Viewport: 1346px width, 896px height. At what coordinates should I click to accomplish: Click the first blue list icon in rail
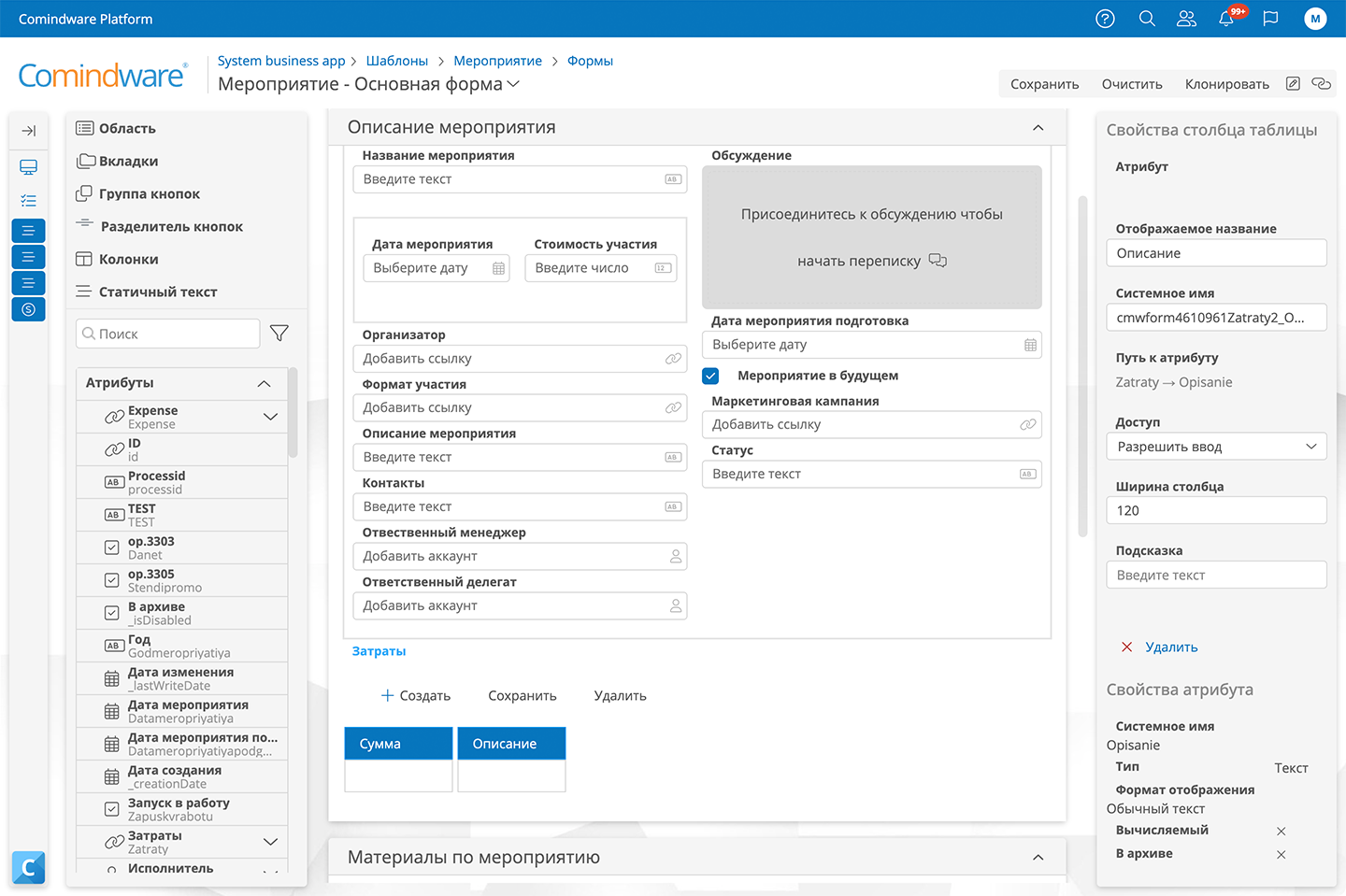coord(28,230)
